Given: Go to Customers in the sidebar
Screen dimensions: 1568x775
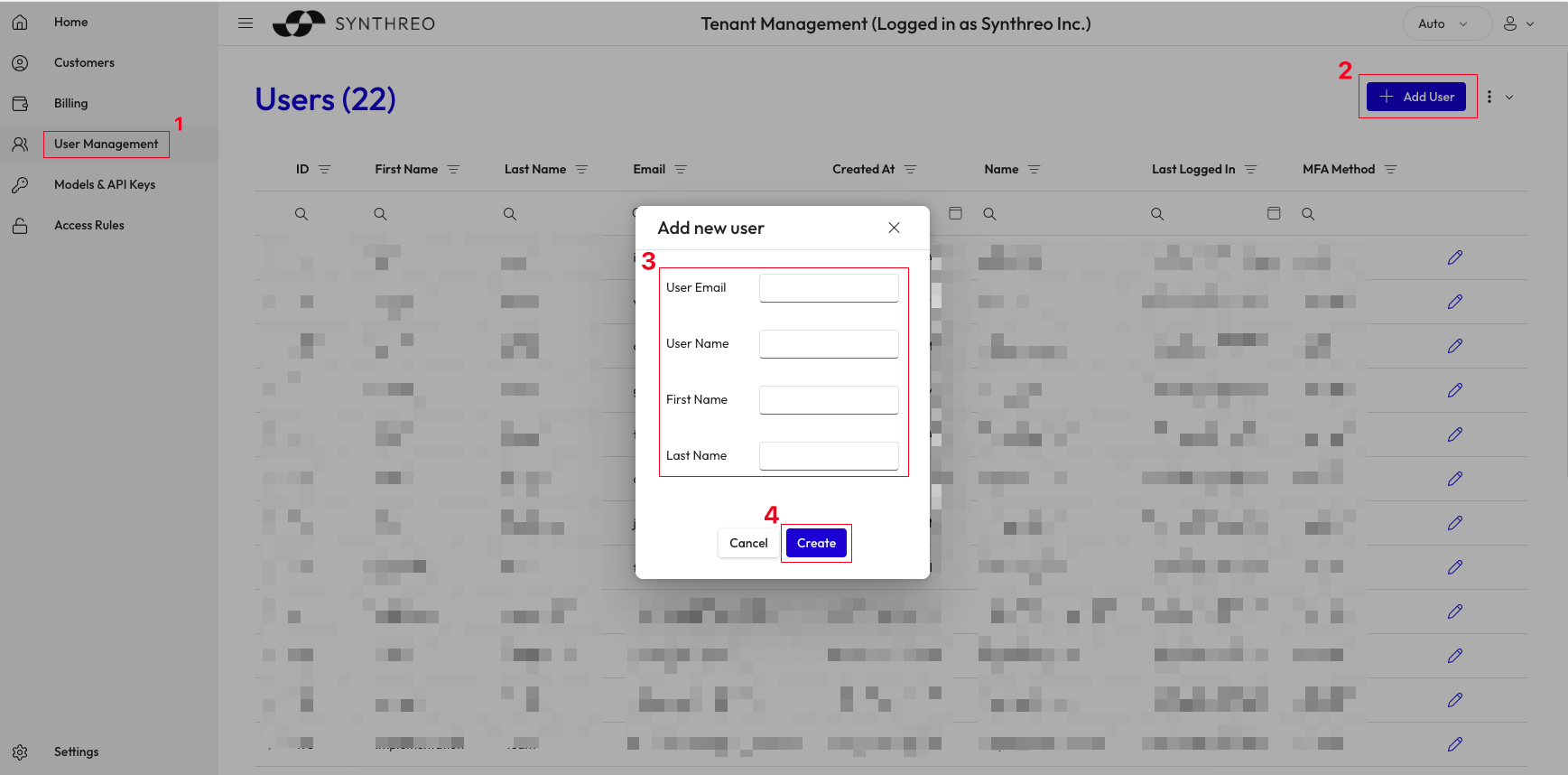Looking at the screenshot, I should point(84,62).
